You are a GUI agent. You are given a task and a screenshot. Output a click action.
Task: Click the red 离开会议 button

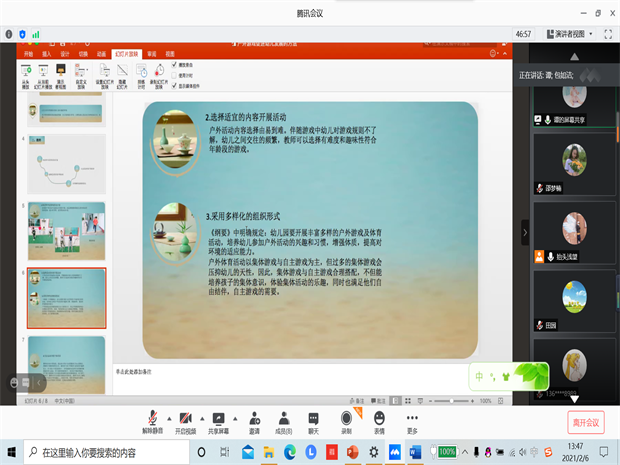585,422
